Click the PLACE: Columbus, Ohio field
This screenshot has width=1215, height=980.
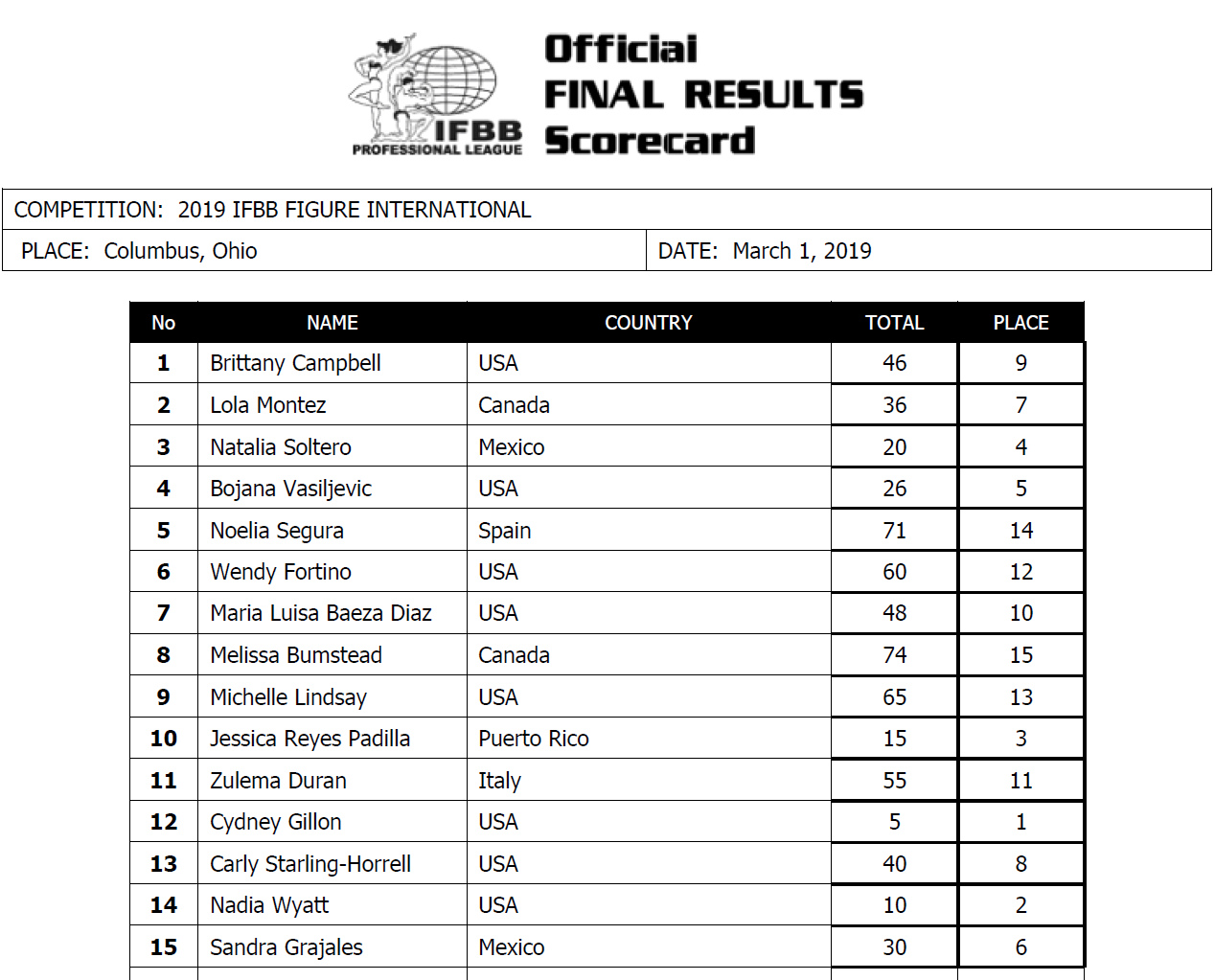coord(139,251)
